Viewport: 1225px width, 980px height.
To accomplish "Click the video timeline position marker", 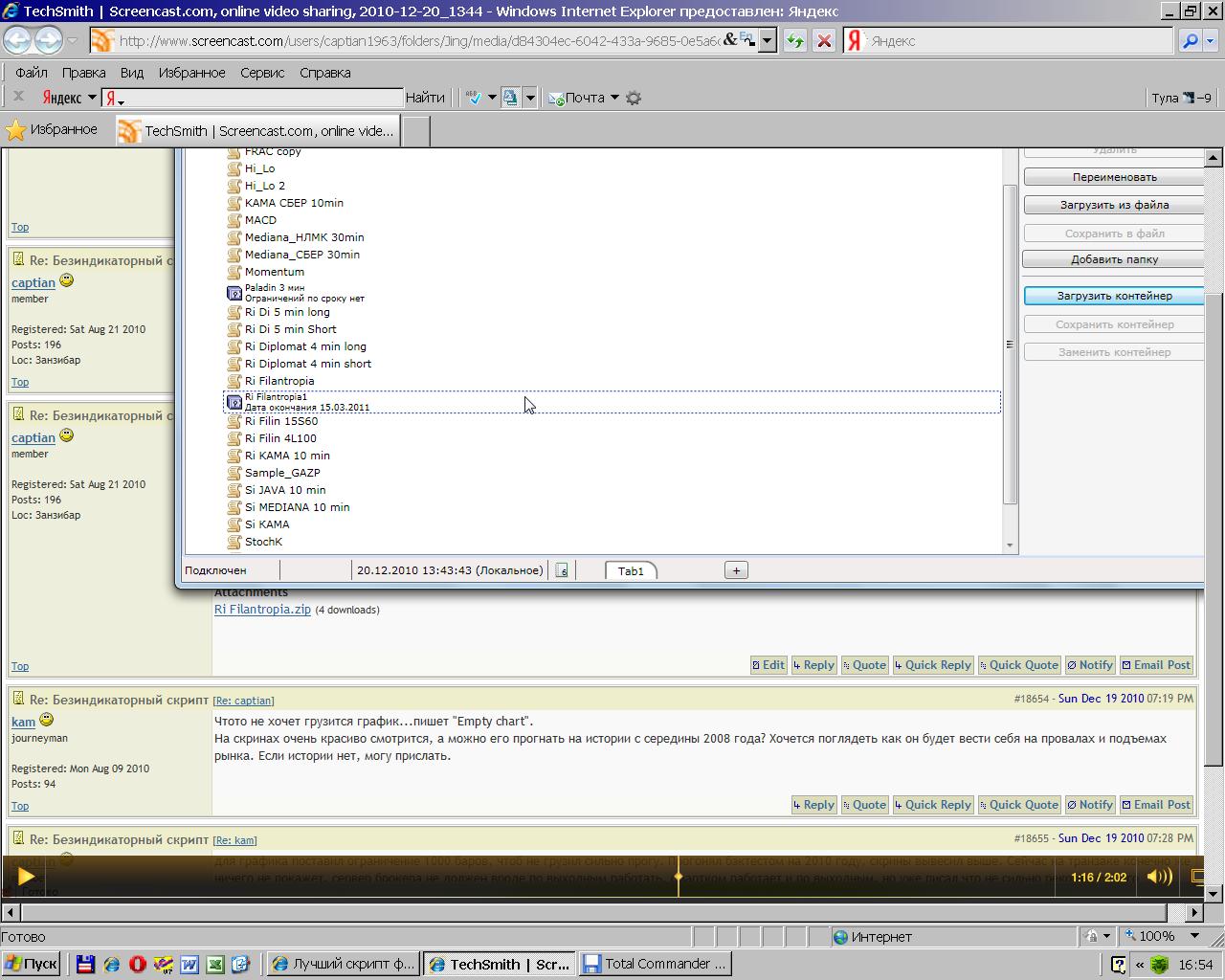I will 679,876.
